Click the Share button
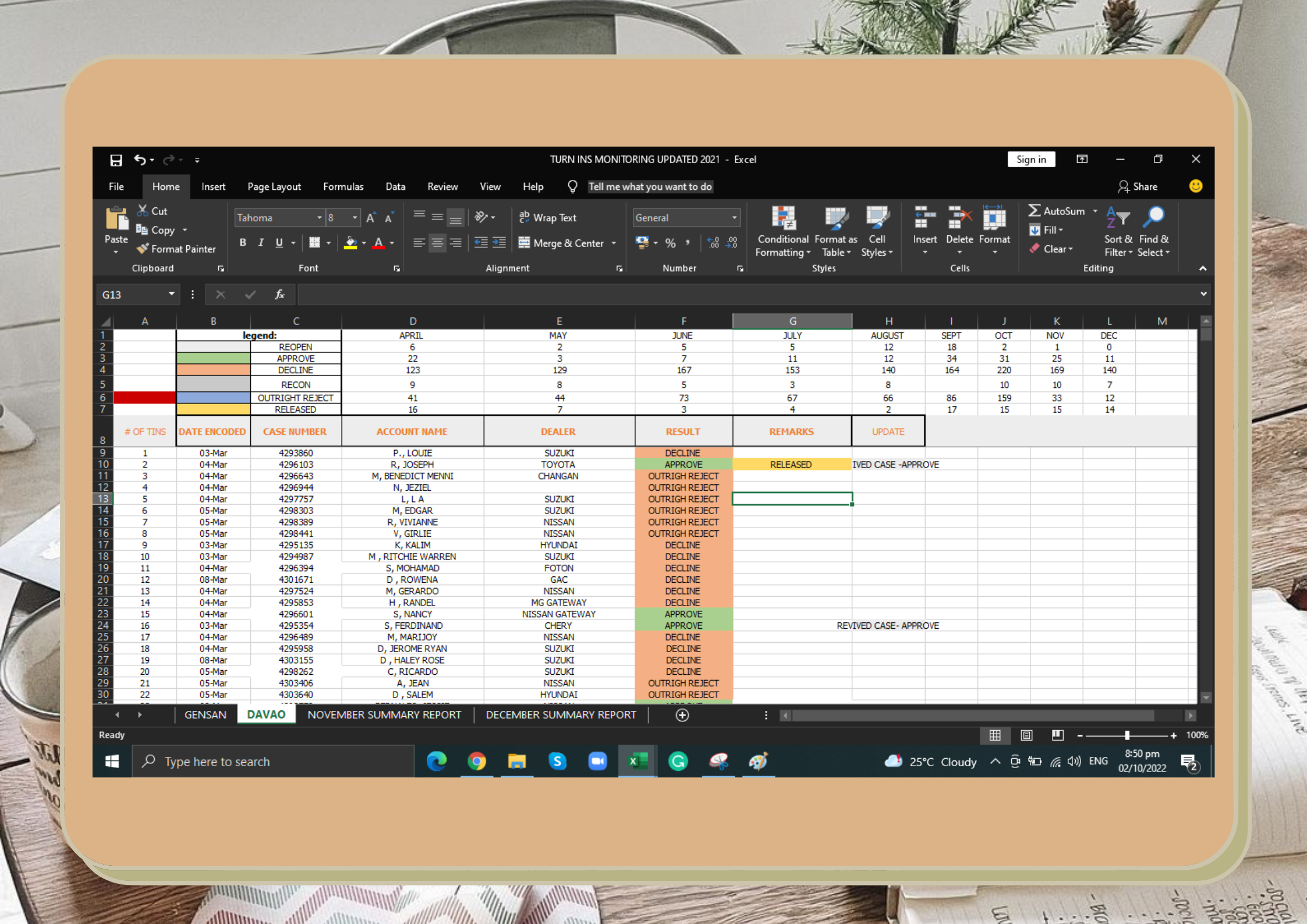The width and height of the screenshot is (1307, 924). coord(1138,186)
